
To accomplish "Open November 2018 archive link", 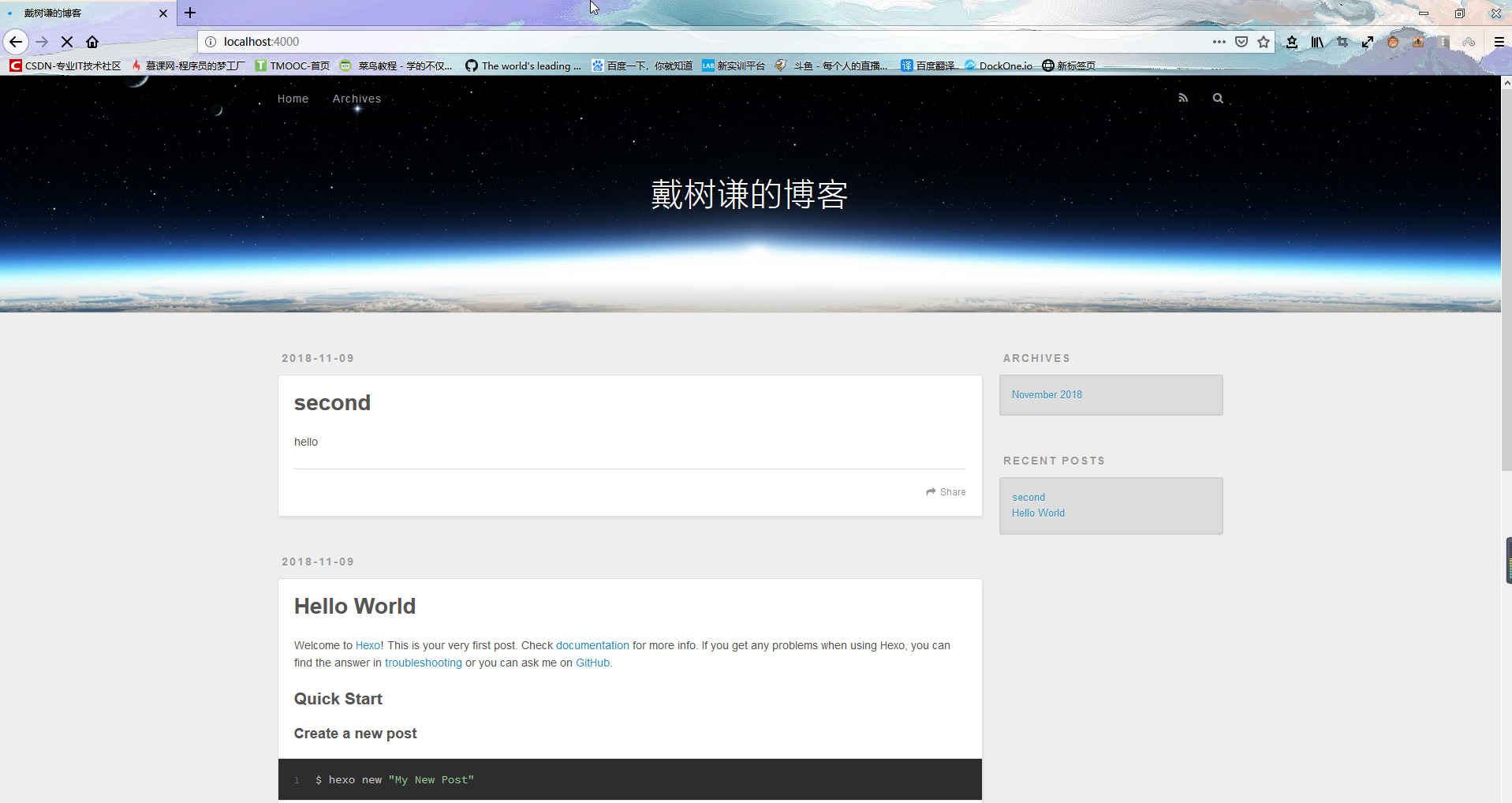I will pos(1047,394).
